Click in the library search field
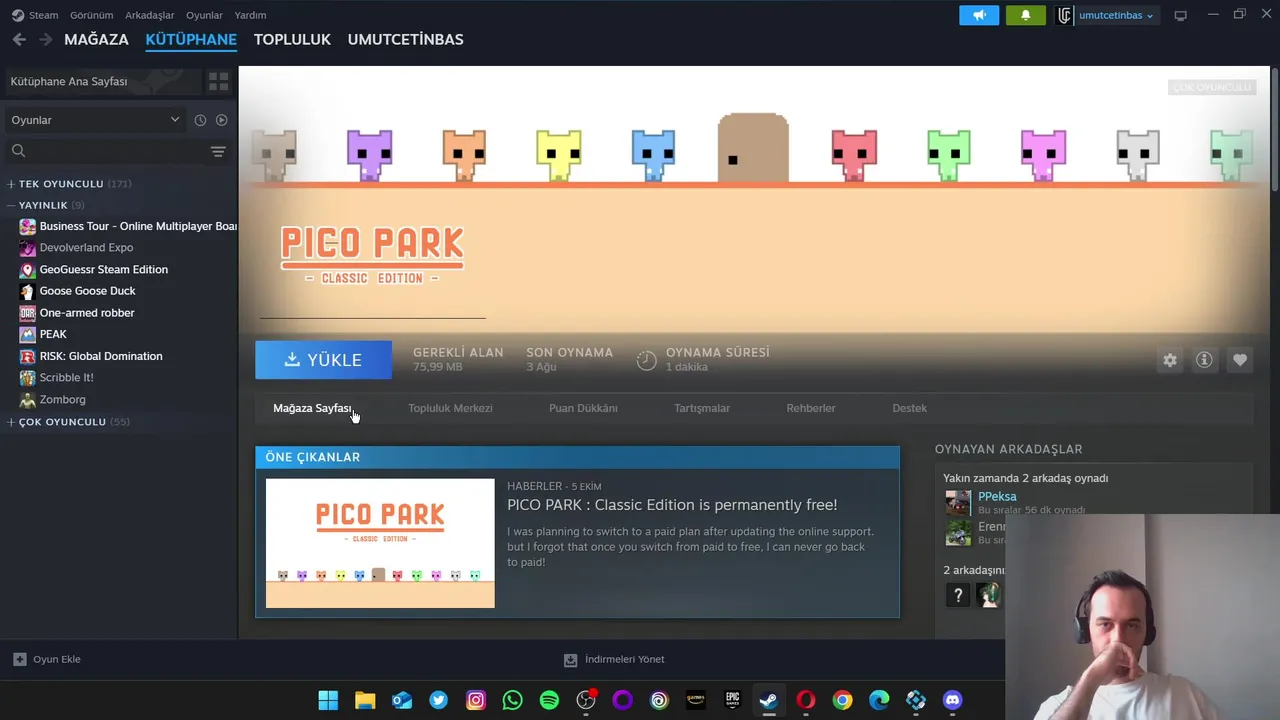Screen dimensions: 1280x720 (x=105, y=151)
